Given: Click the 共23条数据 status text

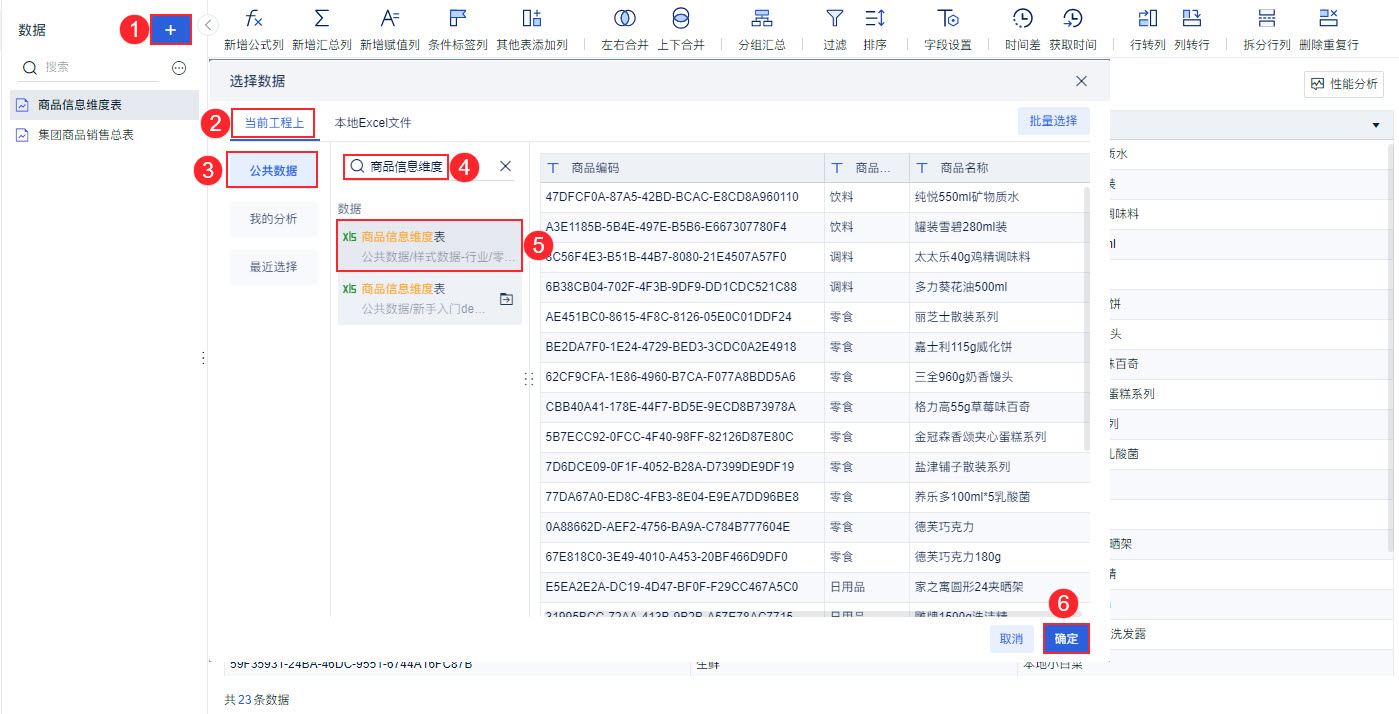Looking at the screenshot, I should click(257, 699).
